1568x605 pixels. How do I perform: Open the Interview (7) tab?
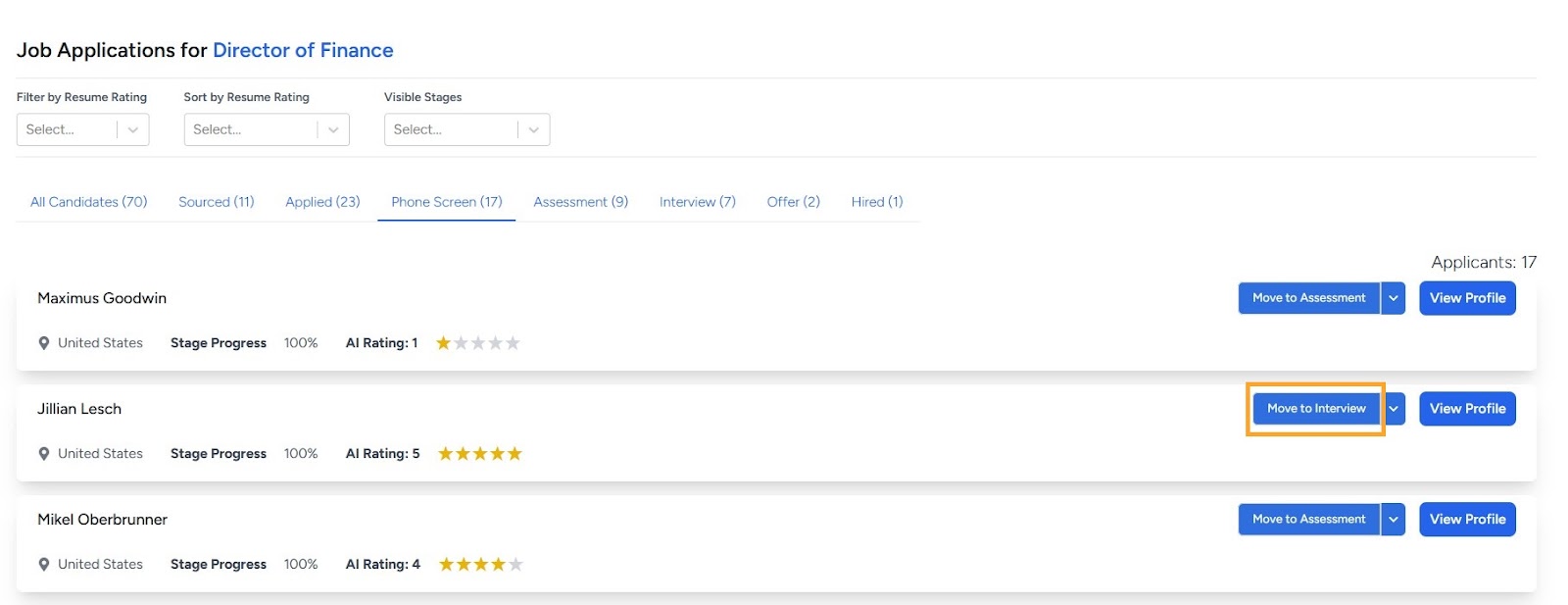(698, 202)
